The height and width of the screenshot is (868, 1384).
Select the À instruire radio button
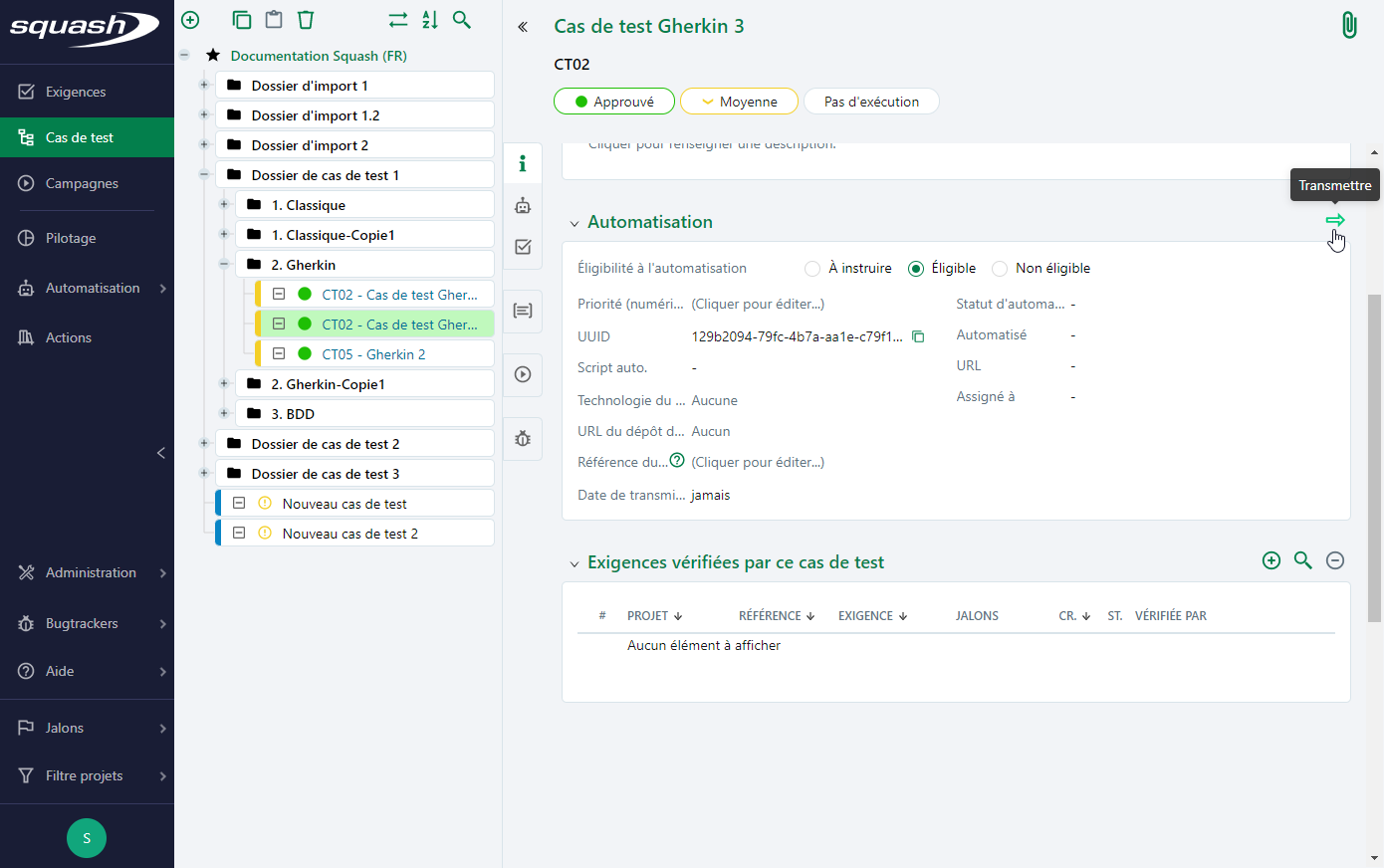(x=811, y=268)
